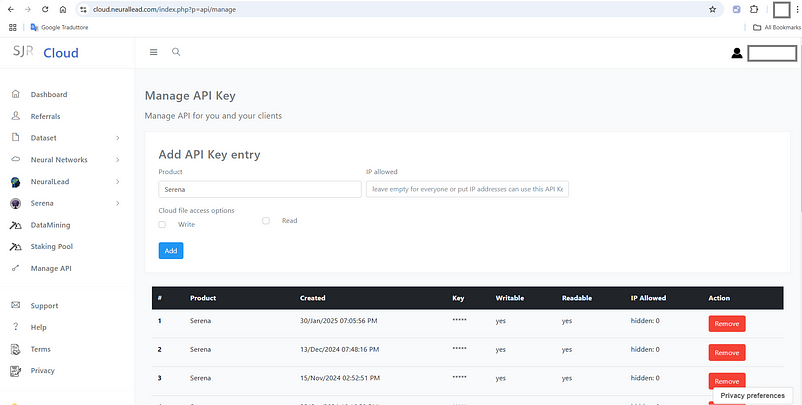Open Help in the sidebar
802x405 pixels.
click(38, 327)
